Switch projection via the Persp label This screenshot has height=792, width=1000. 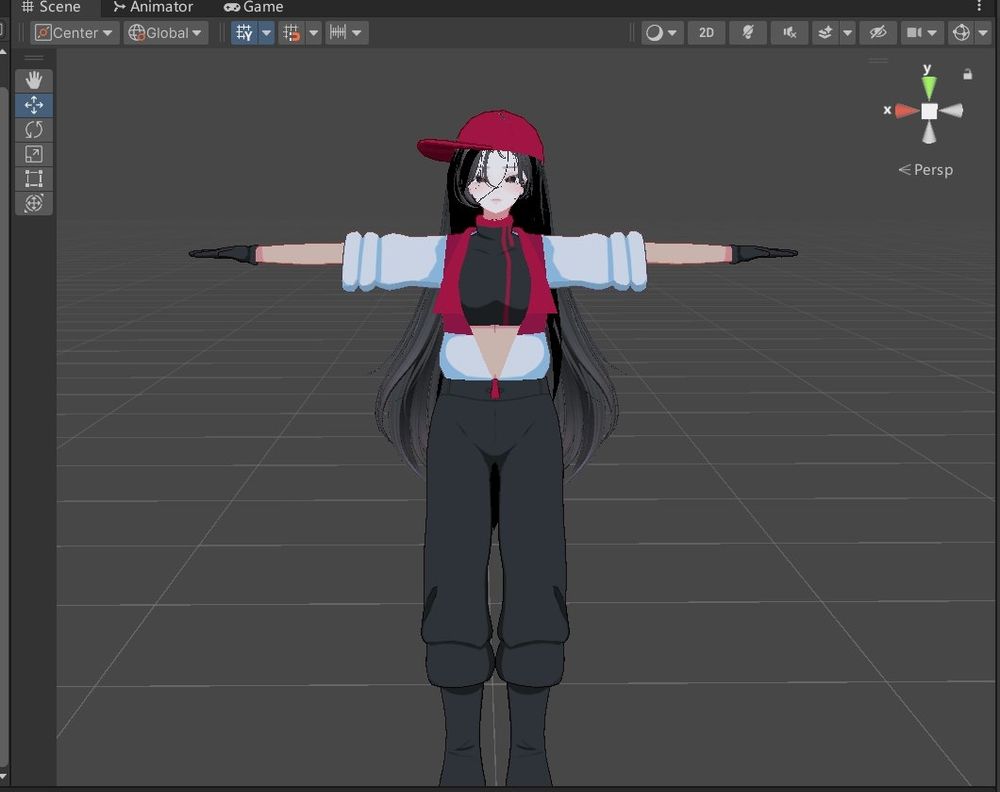926,170
